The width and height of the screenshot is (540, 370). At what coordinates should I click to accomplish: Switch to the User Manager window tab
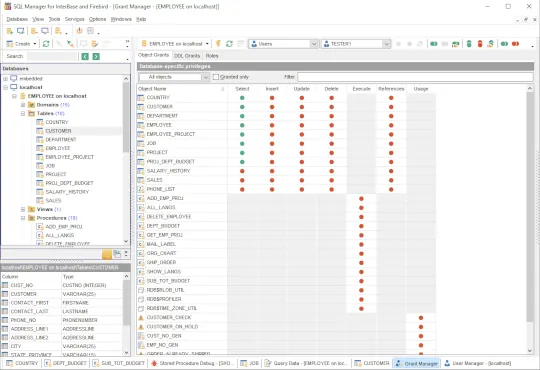(478, 363)
